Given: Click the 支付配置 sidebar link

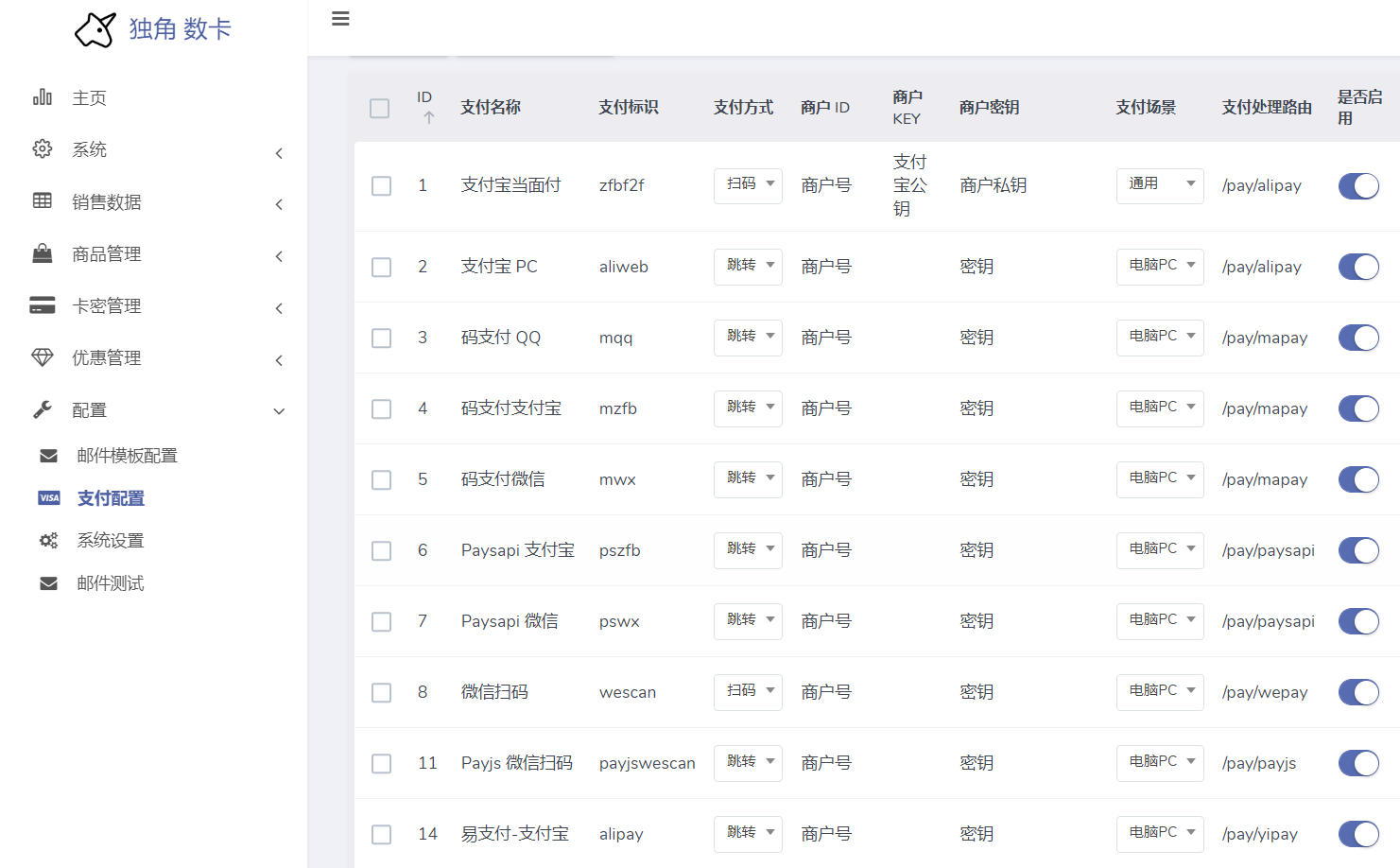Looking at the screenshot, I should click(112, 497).
